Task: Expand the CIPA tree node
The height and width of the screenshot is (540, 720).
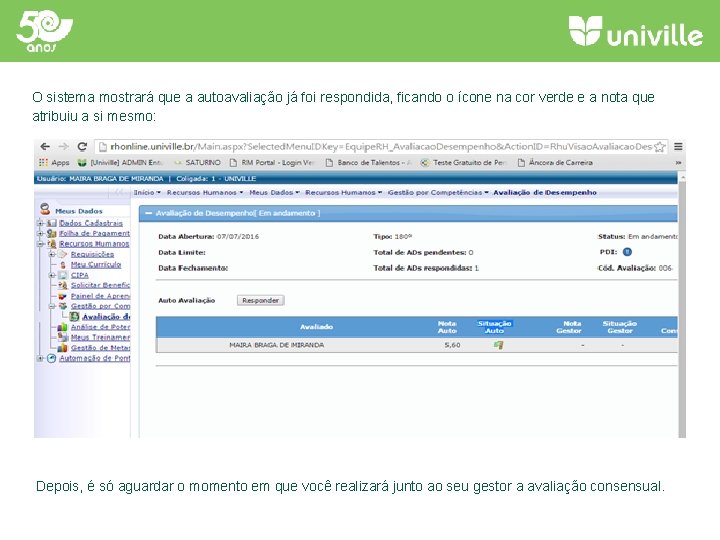Action: tap(52, 276)
